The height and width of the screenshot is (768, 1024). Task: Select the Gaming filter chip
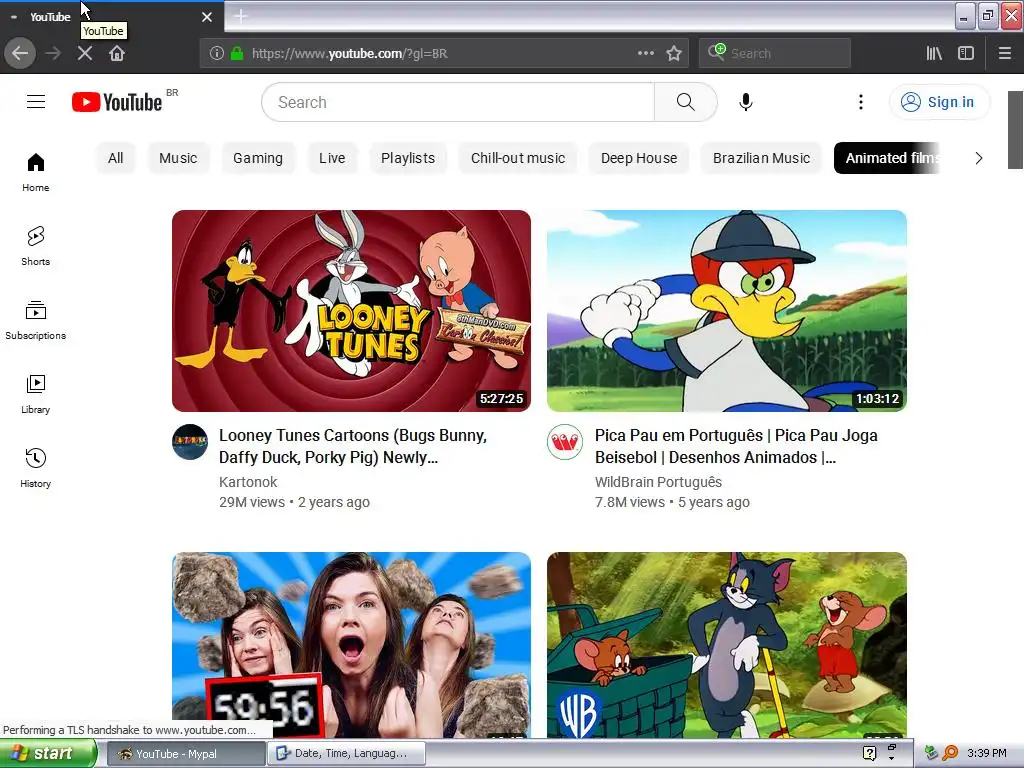pos(258,158)
